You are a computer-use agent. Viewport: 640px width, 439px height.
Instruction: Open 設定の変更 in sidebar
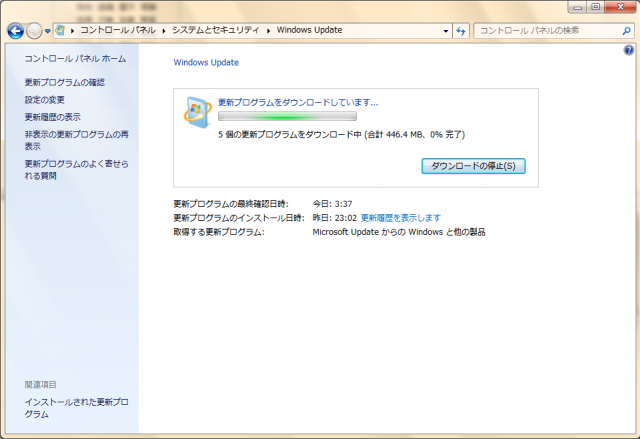(44, 100)
